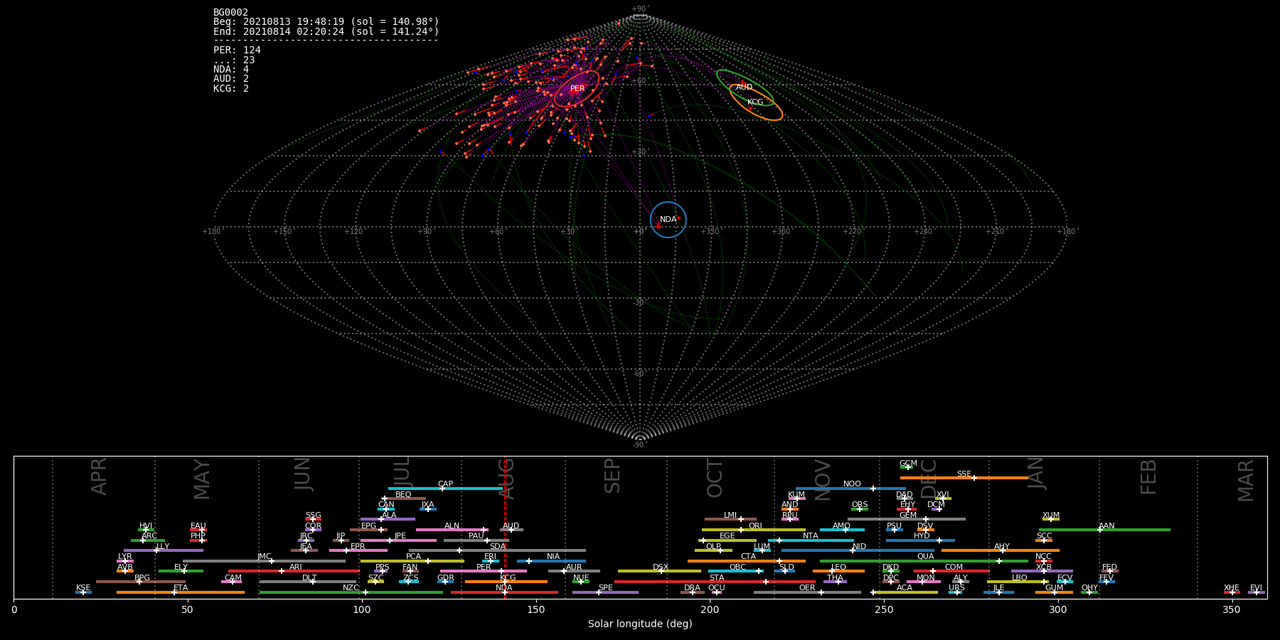This screenshot has width=1280, height=640.
Task: Click the red COM shower bar
Action: coord(951,571)
